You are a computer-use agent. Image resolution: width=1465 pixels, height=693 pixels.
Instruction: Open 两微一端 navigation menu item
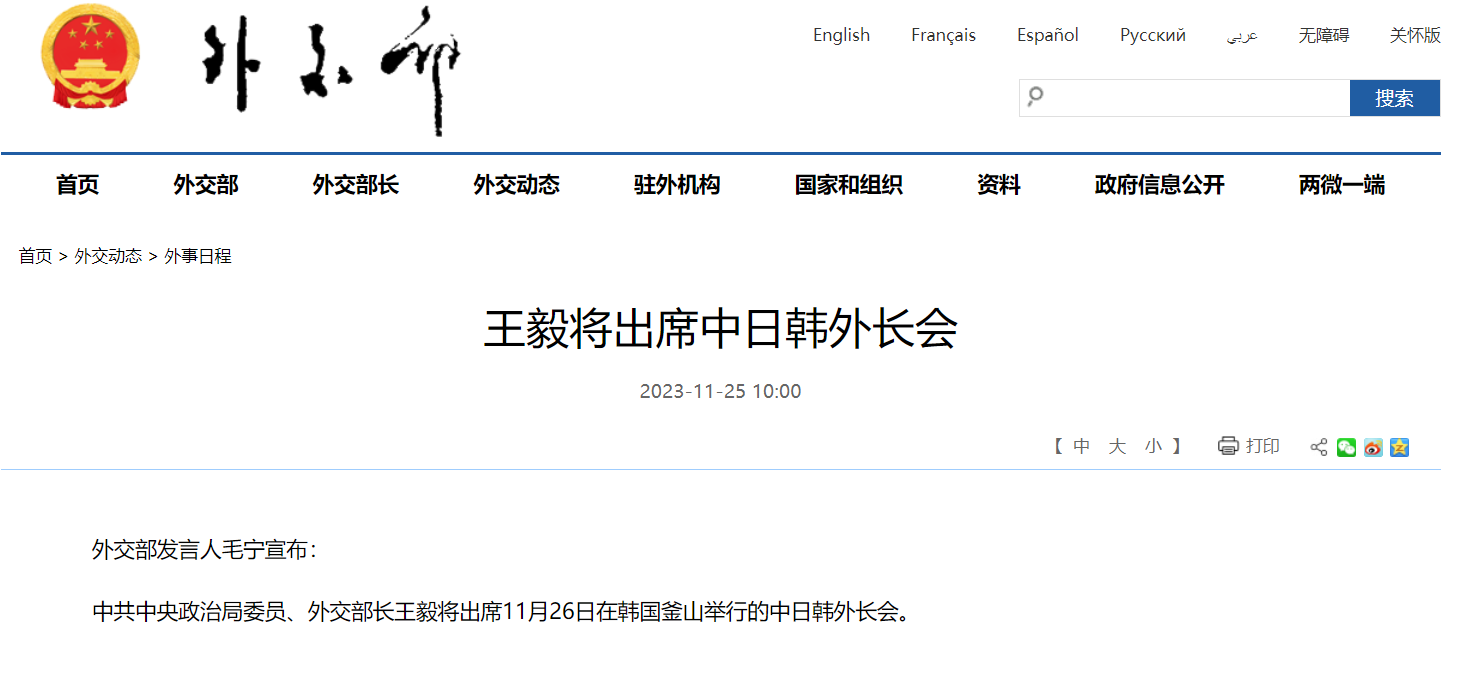(1342, 185)
